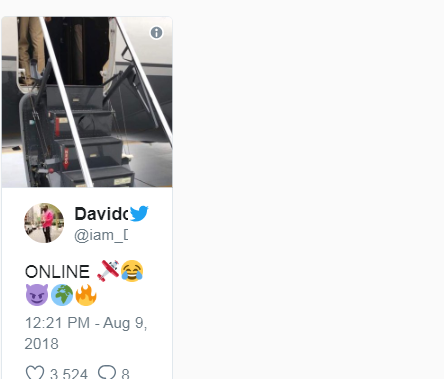Screen dimensions: 444x379
Task: Open Davido's round profile picture
Action: click(44, 223)
